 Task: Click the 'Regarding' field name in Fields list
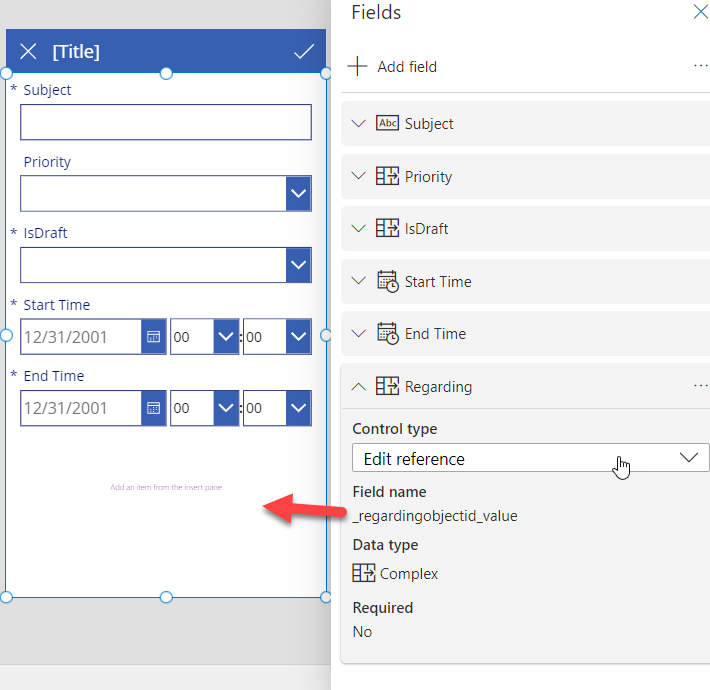(438, 387)
